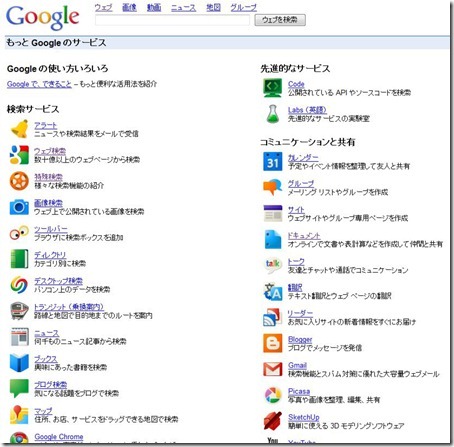Open the Gmail text link
This screenshot has height=447, width=454.
tap(297, 365)
